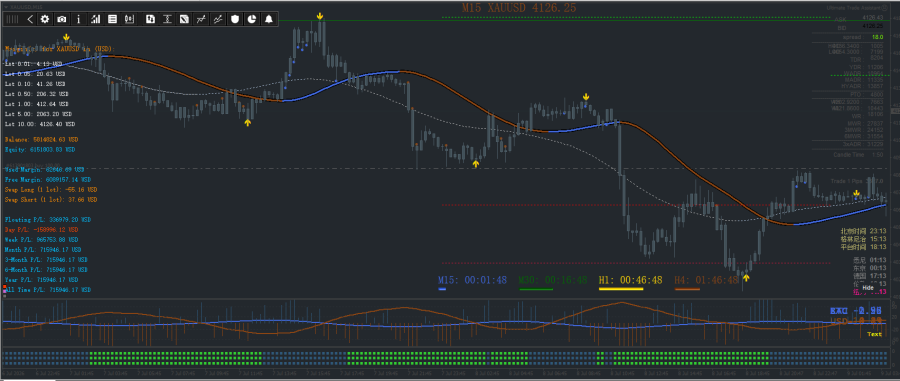Click the drag handle grip on the toolbar
Image resolution: width=900 pixels, height=381 pixels.
12,19
